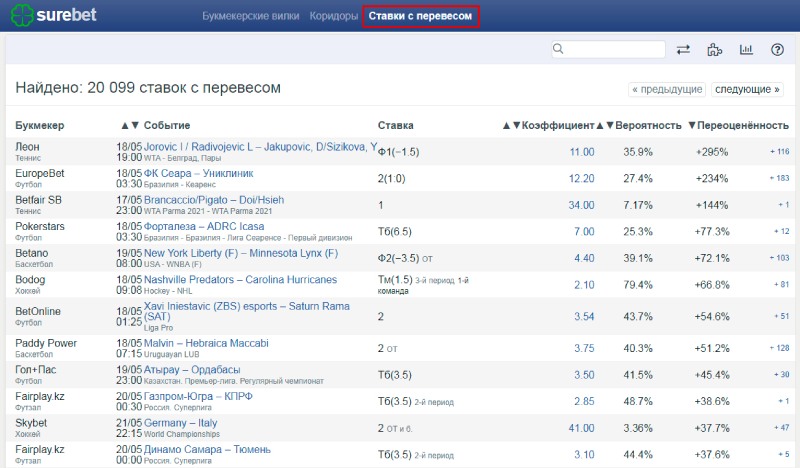Image resolution: width=800 pixels, height=468 pixels.
Task: Click coefficient 3.50 in Гол+Пас row
Action: tap(584, 375)
